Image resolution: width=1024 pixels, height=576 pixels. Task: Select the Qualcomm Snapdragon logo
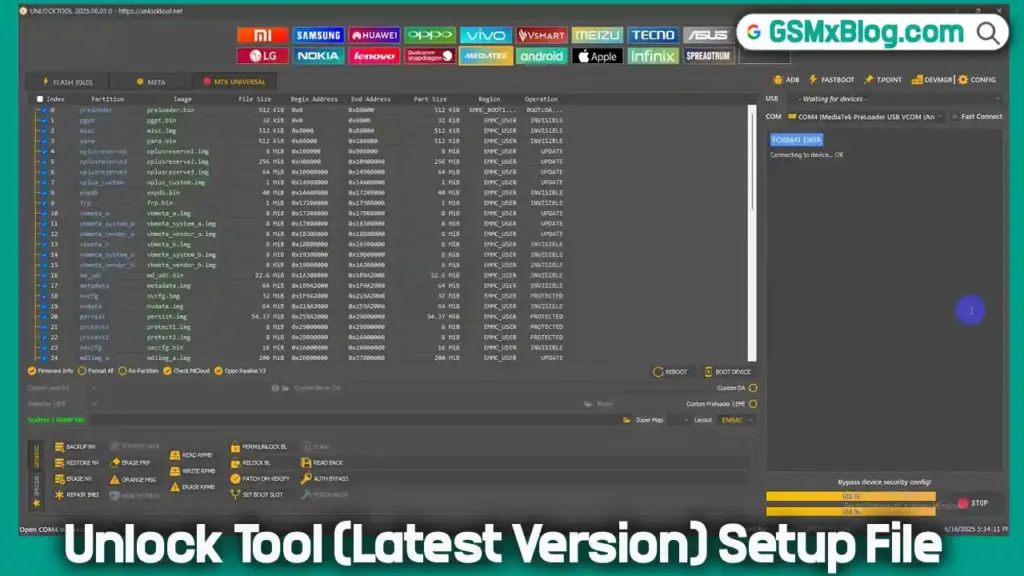430,56
